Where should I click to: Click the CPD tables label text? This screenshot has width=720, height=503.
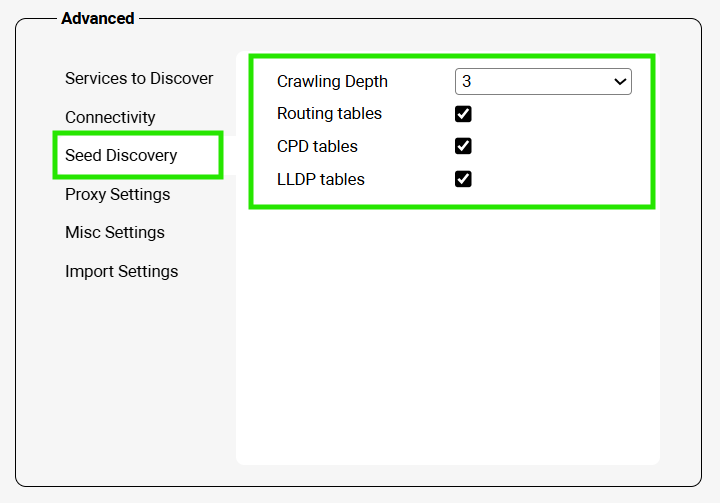pos(317,146)
